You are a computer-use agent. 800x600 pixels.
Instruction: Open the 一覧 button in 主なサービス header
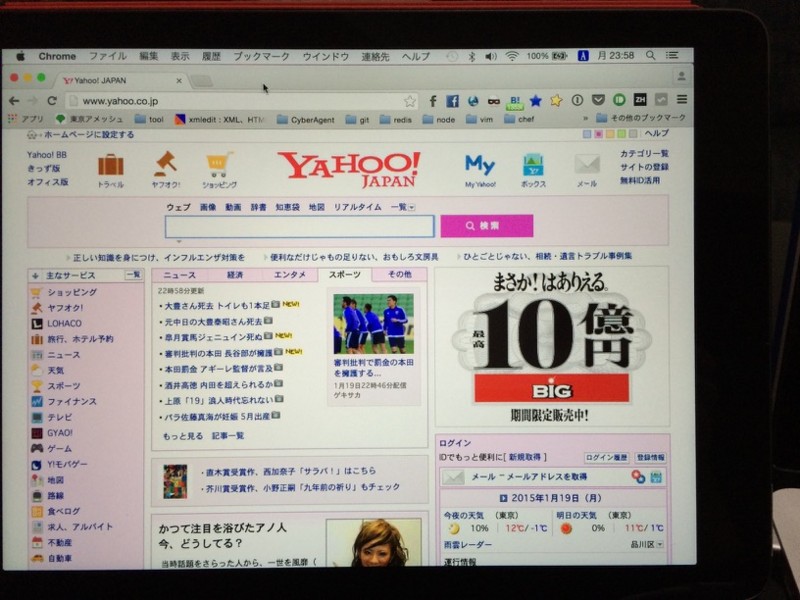(x=134, y=275)
